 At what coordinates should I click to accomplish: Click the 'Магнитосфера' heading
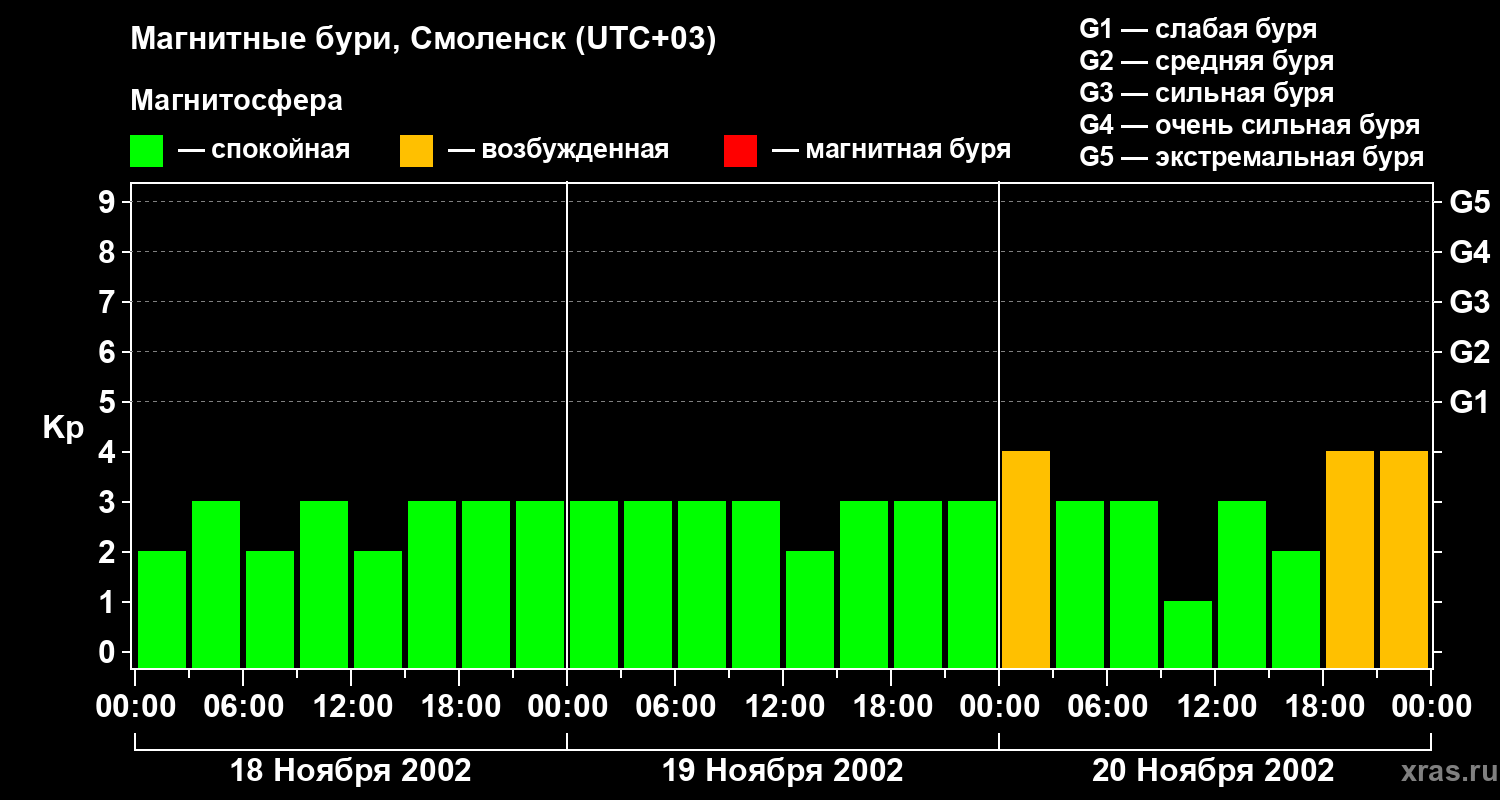pyautogui.click(x=236, y=101)
